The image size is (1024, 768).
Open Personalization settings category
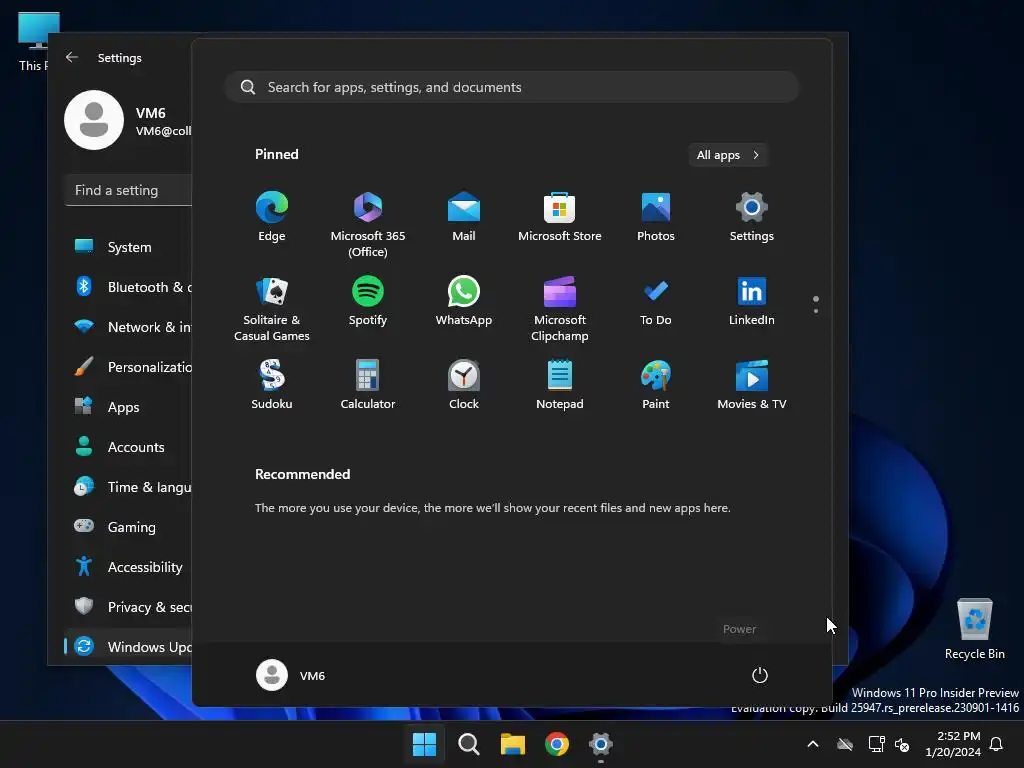128,367
